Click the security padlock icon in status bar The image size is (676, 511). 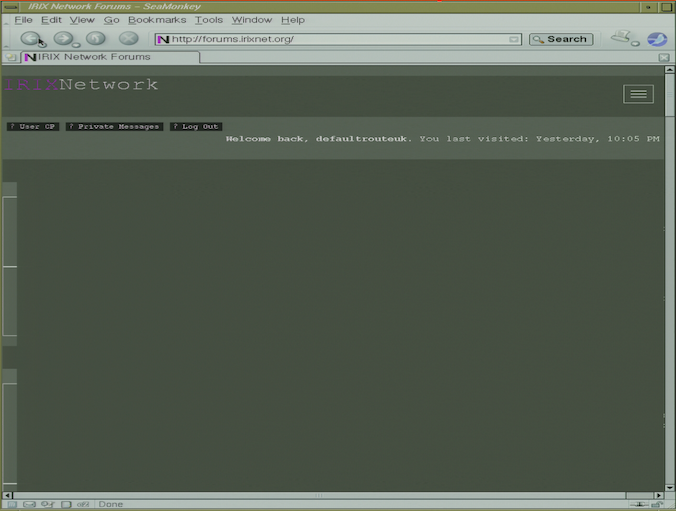click(x=657, y=504)
